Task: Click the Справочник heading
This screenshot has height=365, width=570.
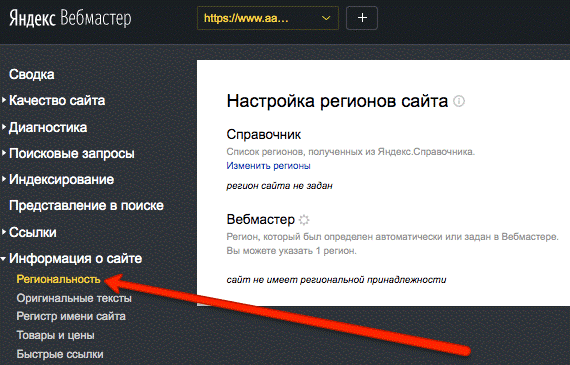Action: click(x=264, y=135)
